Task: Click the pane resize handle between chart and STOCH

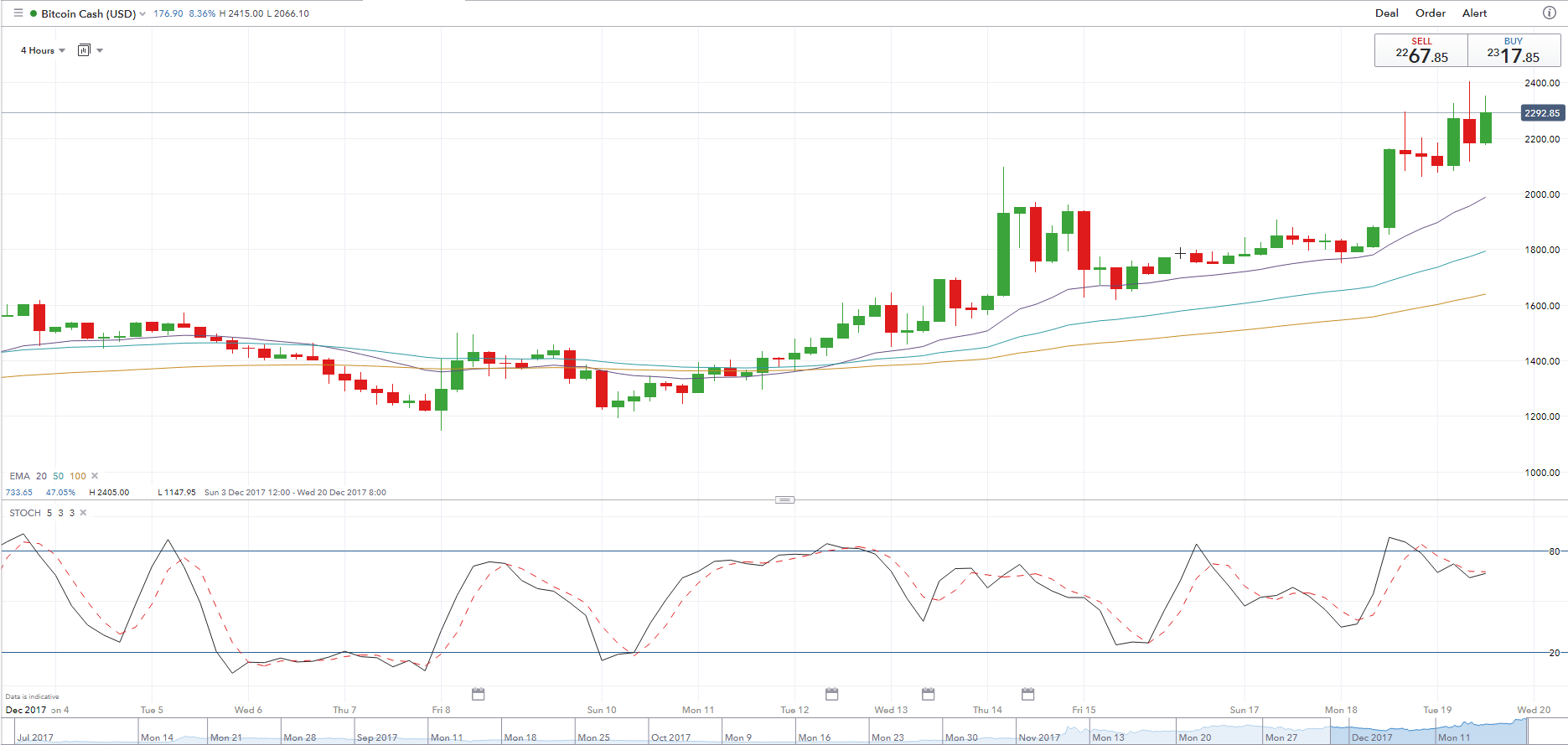Action: coord(784,499)
